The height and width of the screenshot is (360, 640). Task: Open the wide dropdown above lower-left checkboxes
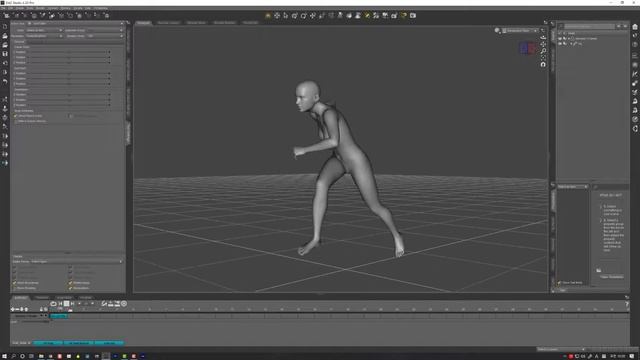tap(77, 262)
